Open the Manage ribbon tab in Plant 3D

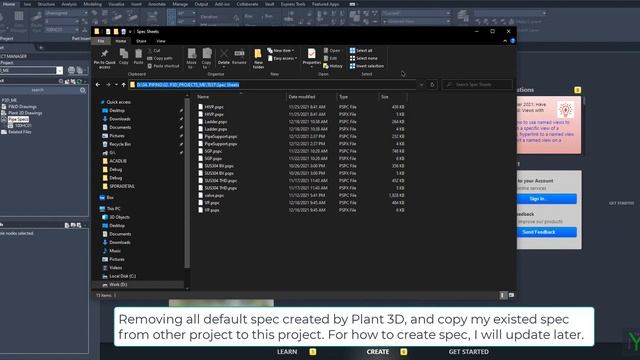pyautogui.click(x=180, y=4)
